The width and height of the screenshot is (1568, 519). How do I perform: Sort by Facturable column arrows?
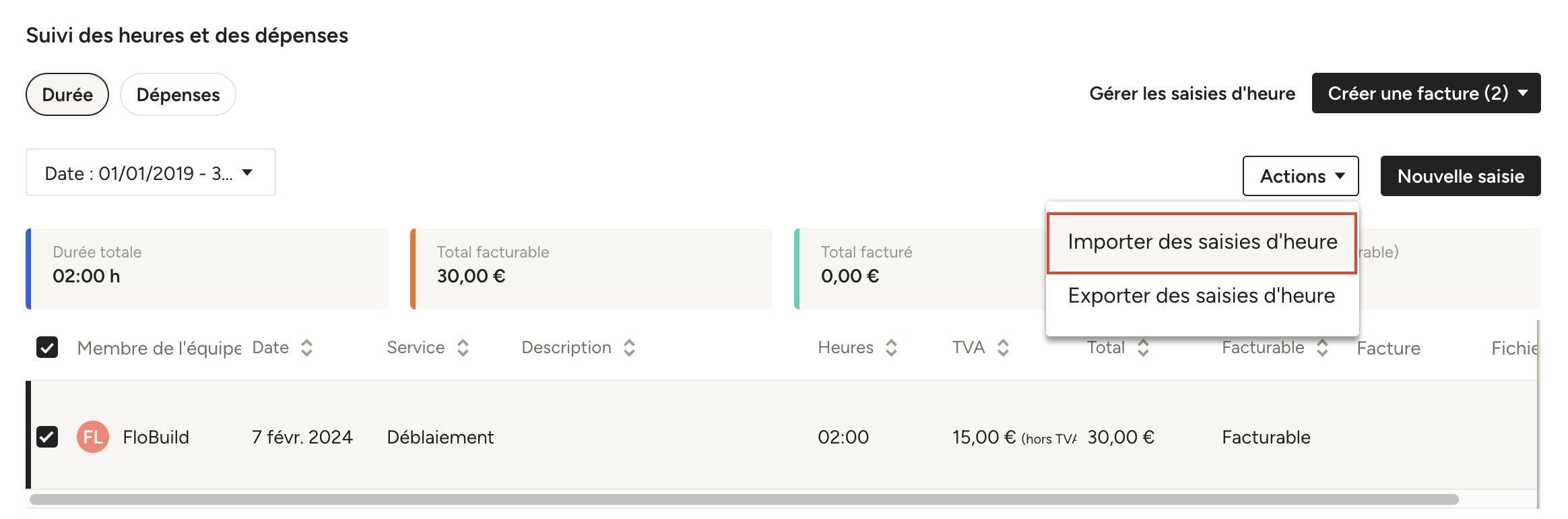(1322, 348)
